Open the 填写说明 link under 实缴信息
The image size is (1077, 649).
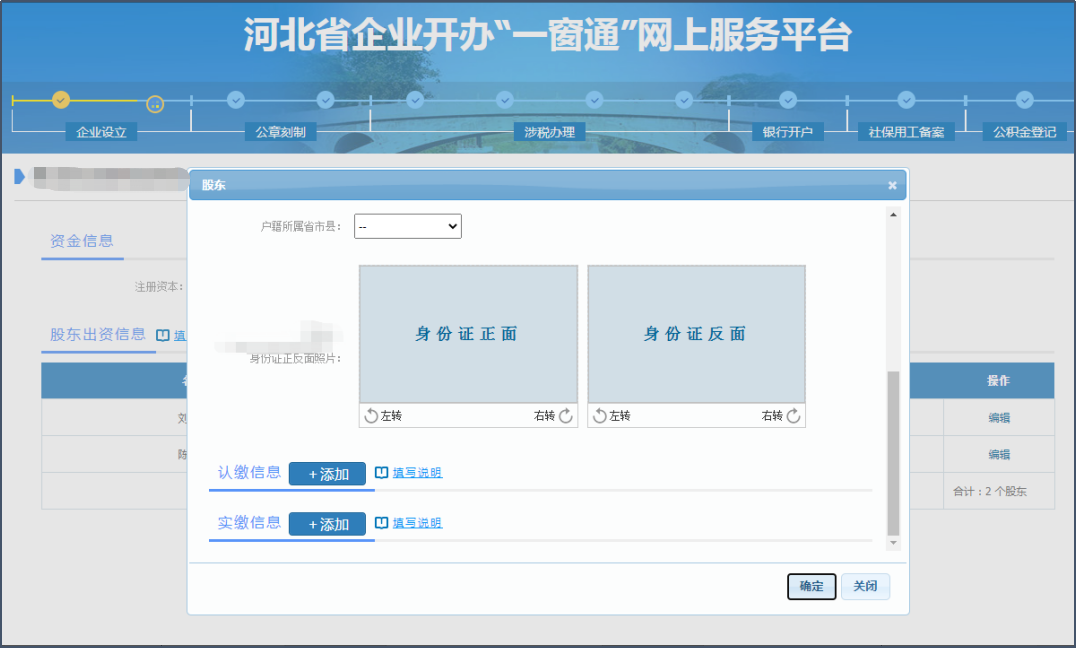pos(419,523)
